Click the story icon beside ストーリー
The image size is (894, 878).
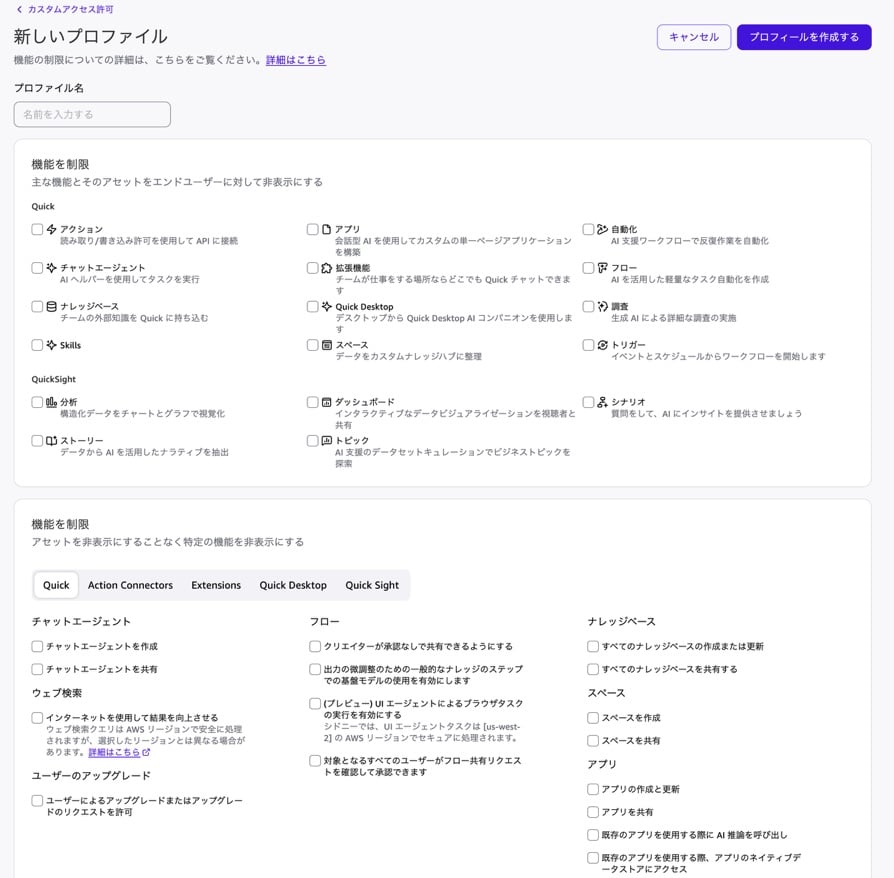point(51,441)
